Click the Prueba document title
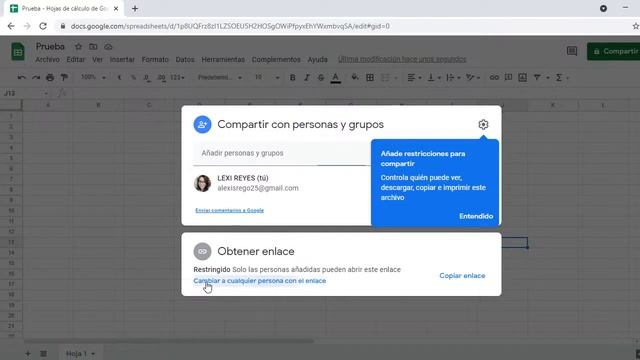 point(50,47)
